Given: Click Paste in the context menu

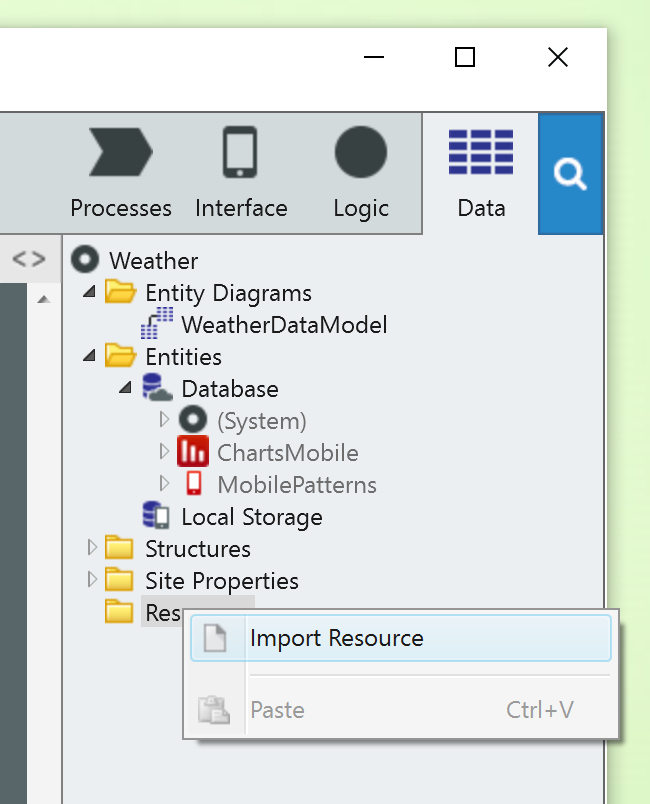Looking at the screenshot, I should coord(277,710).
